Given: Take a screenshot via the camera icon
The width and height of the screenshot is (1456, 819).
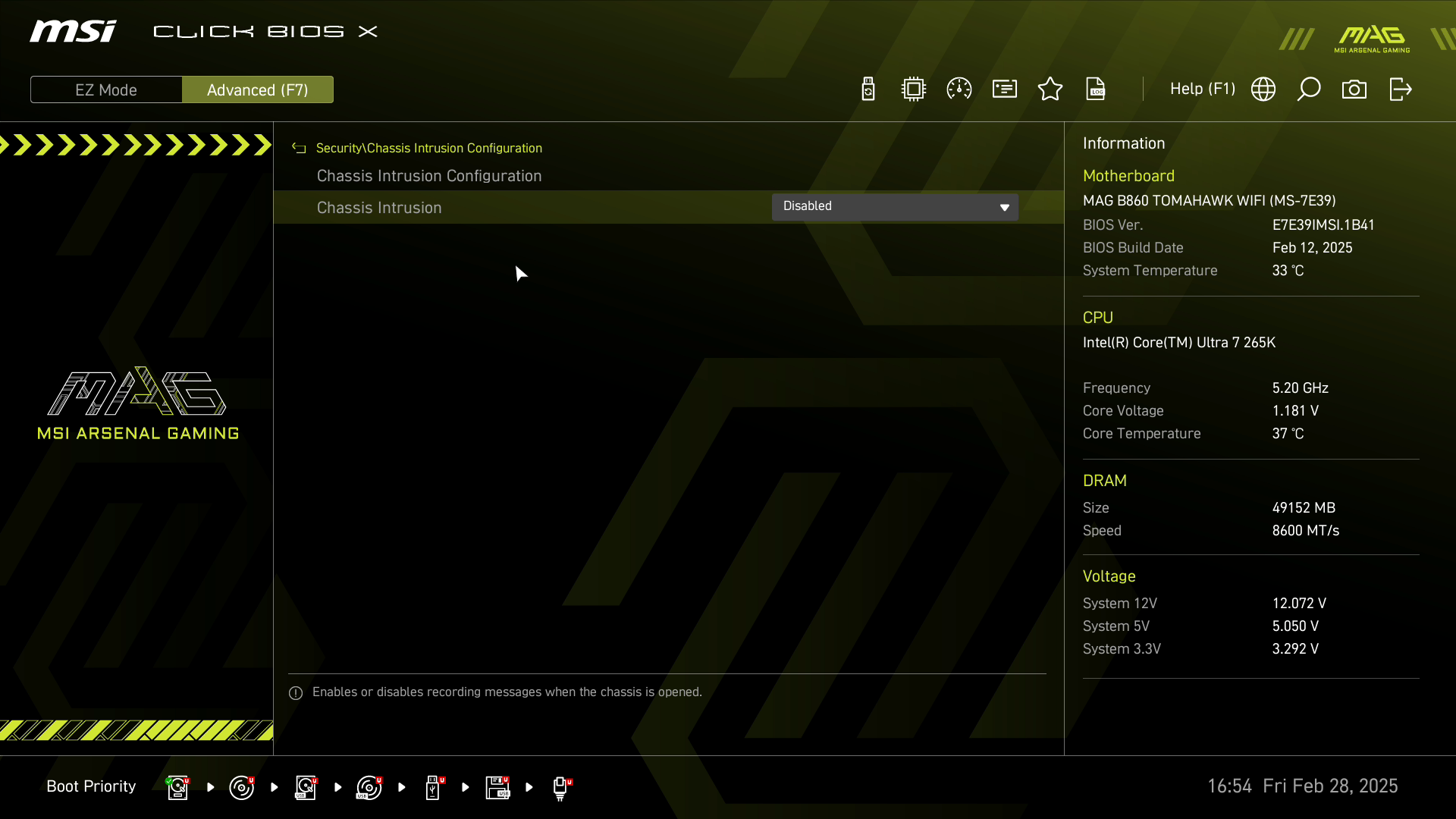Looking at the screenshot, I should pyautogui.click(x=1354, y=89).
